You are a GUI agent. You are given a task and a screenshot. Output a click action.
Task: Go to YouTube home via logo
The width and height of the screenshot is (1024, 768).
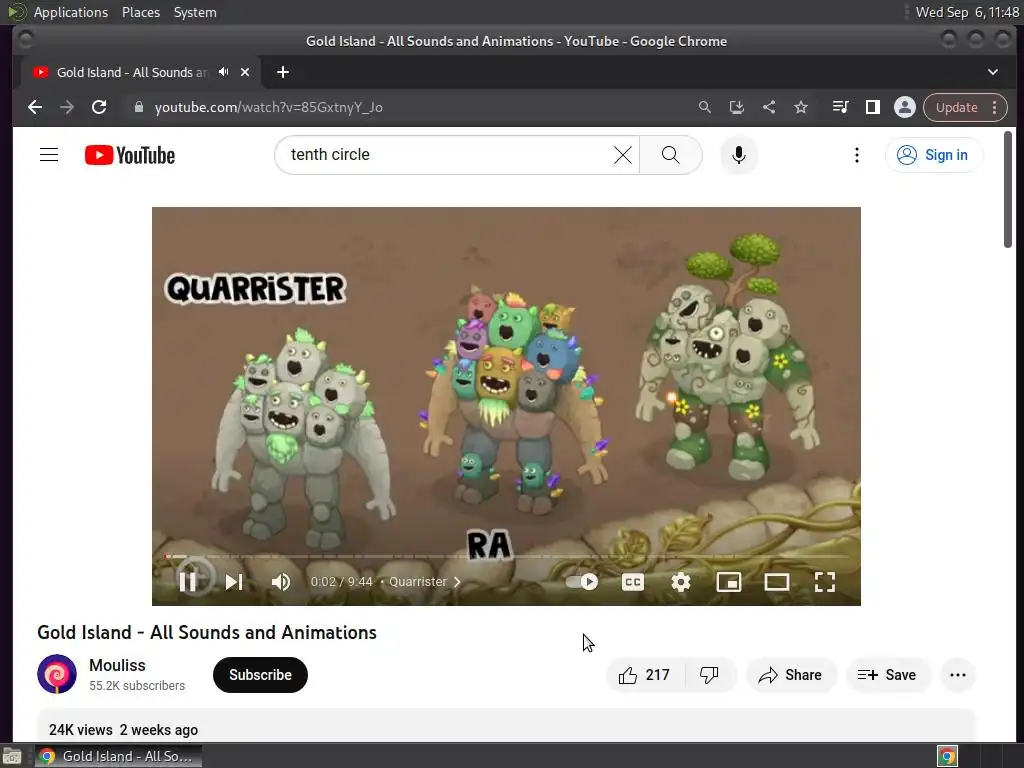[x=130, y=155]
